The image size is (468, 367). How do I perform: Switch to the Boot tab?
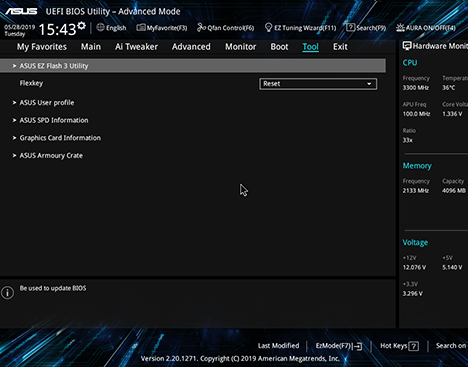click(x=279, y=47)
